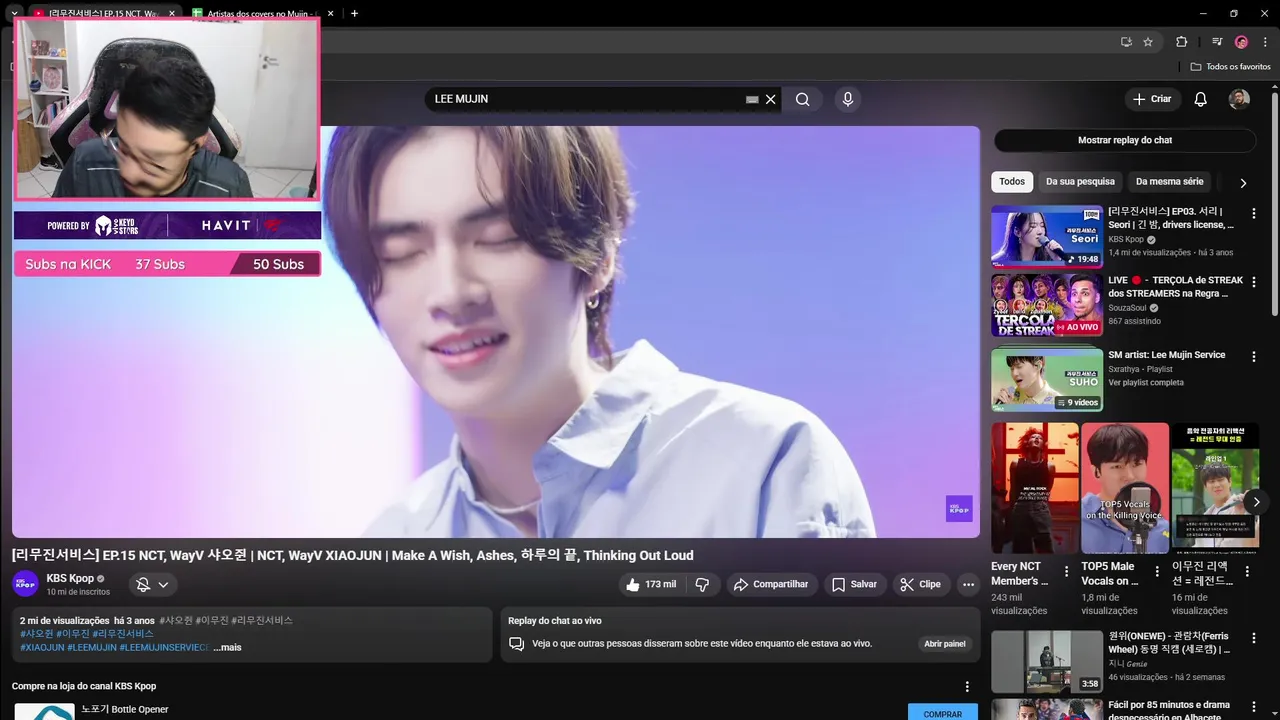Screen dimensions: 1280x720
Task: Click the COMPRAR button
Action: coord(943,713)
